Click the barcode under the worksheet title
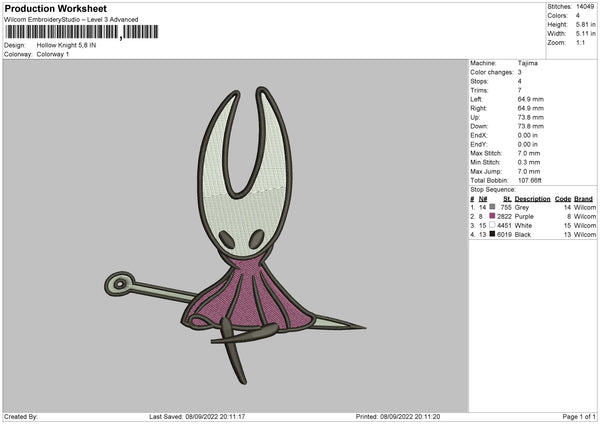Image resolution: width=600 pixels, height=424 pixels. 82,32
